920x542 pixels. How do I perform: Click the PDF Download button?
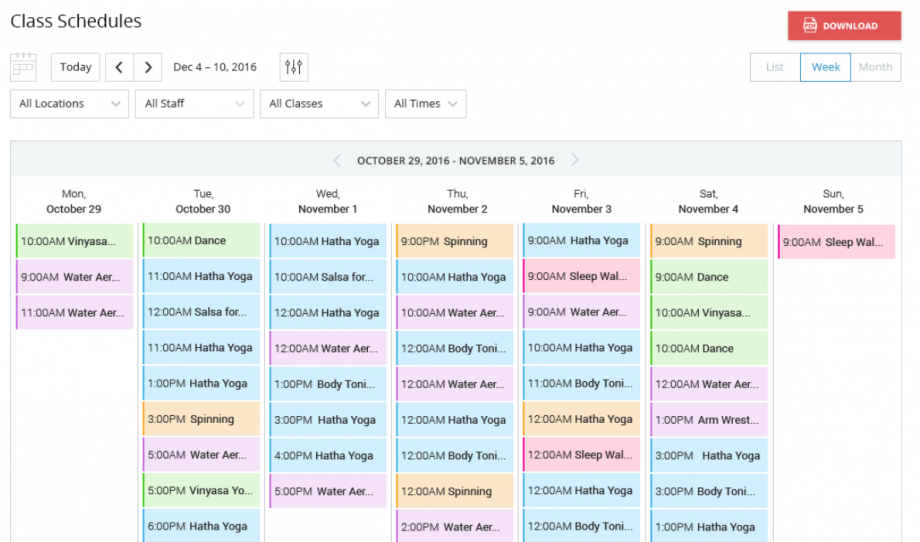coord(844,26)
